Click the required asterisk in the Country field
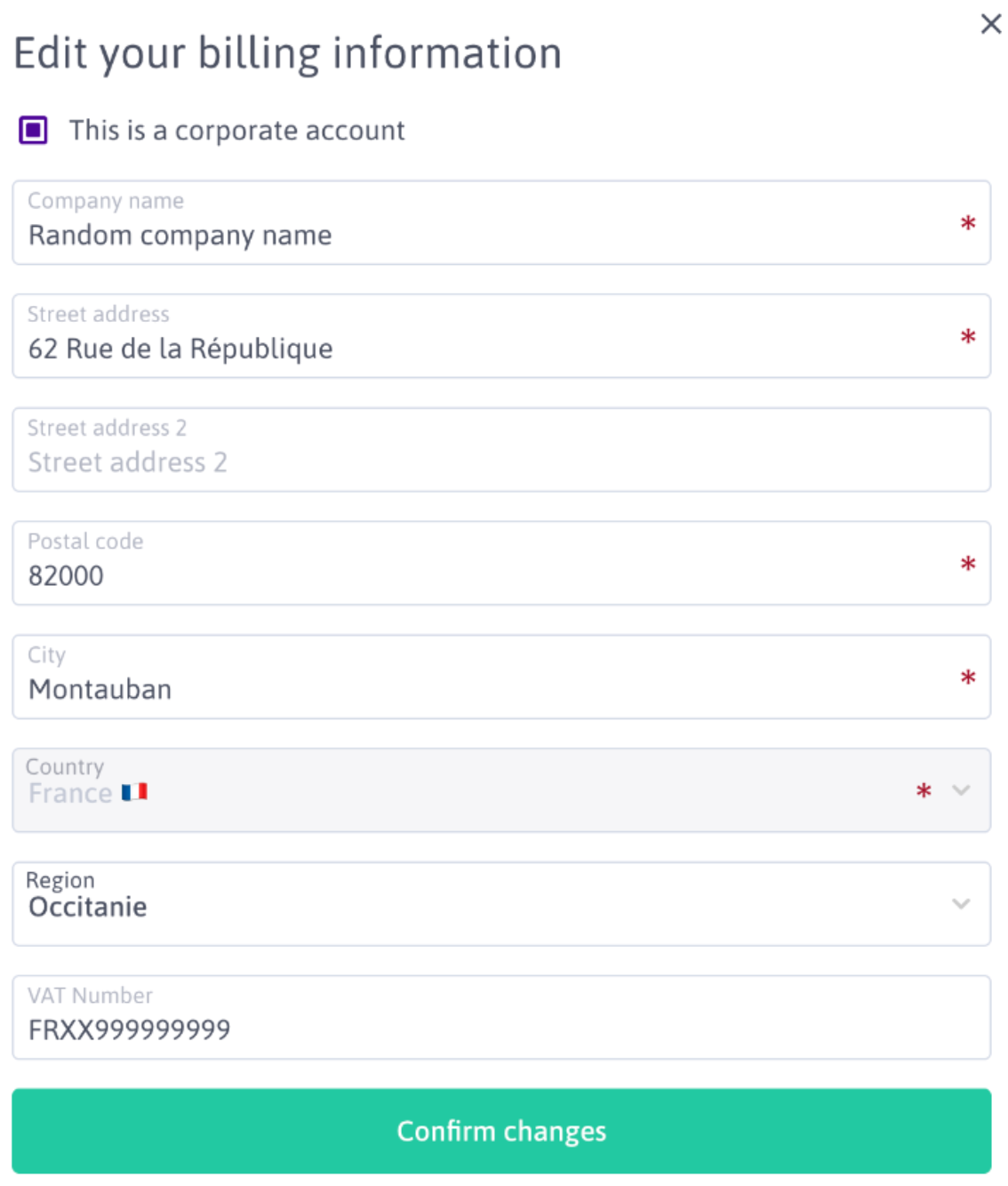 coord(924,791)
